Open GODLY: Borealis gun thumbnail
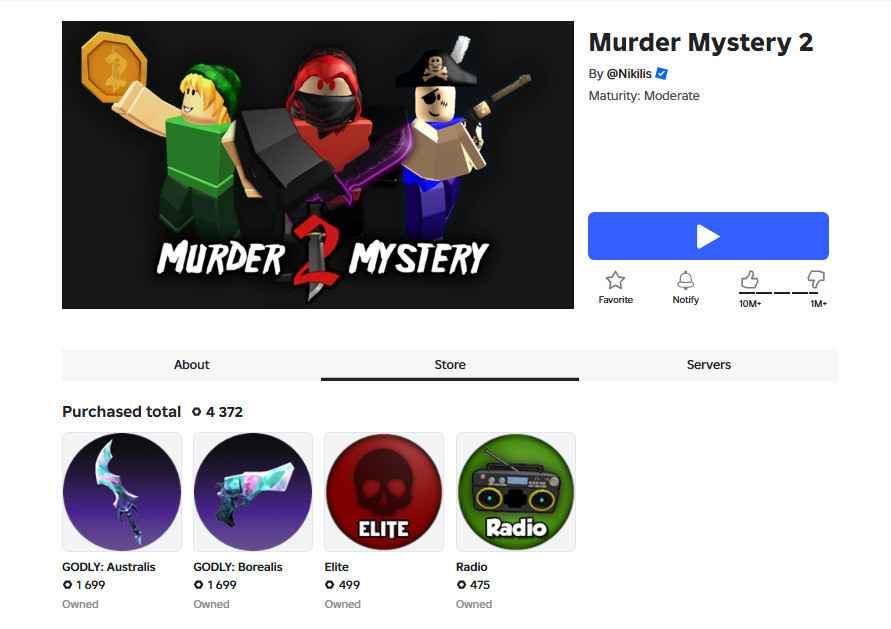Viewport: 891px width, 629px height. 253,492
